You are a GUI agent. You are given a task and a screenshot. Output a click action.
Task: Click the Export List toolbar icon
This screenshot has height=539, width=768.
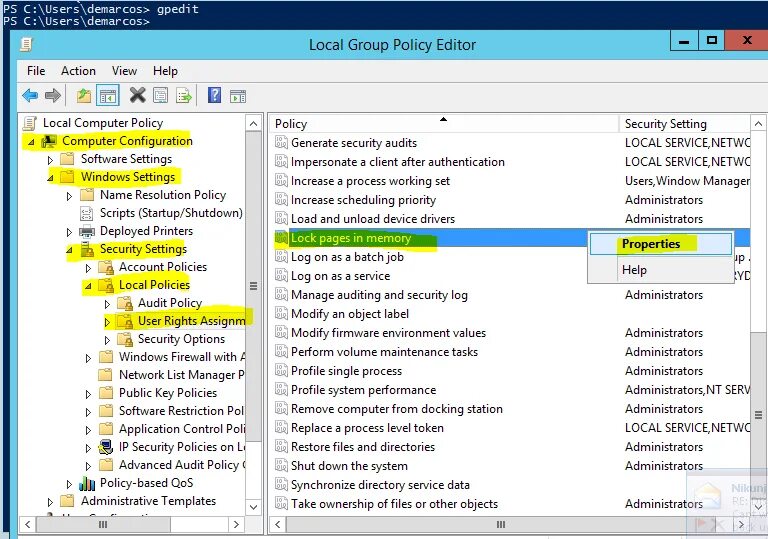184,95
